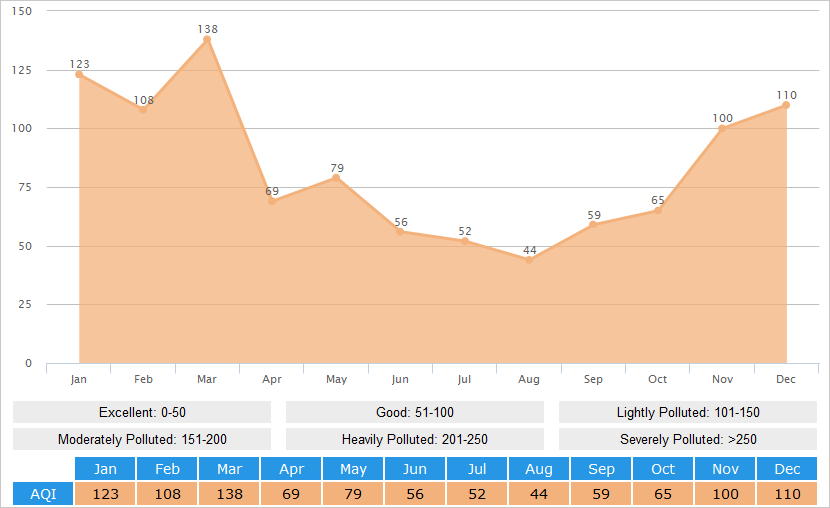Click the July data point at 52
Screen dimensions: 830x508
[465, 241]
